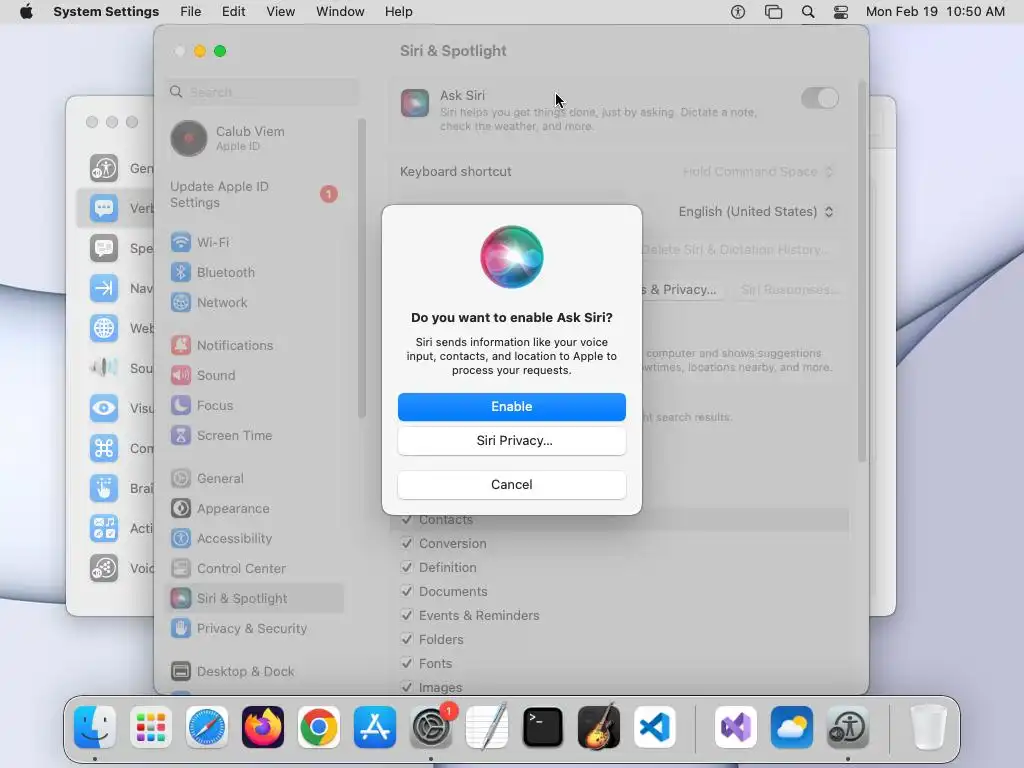
Task: Click the Siri Responses button
Action: tap(790, 289)
